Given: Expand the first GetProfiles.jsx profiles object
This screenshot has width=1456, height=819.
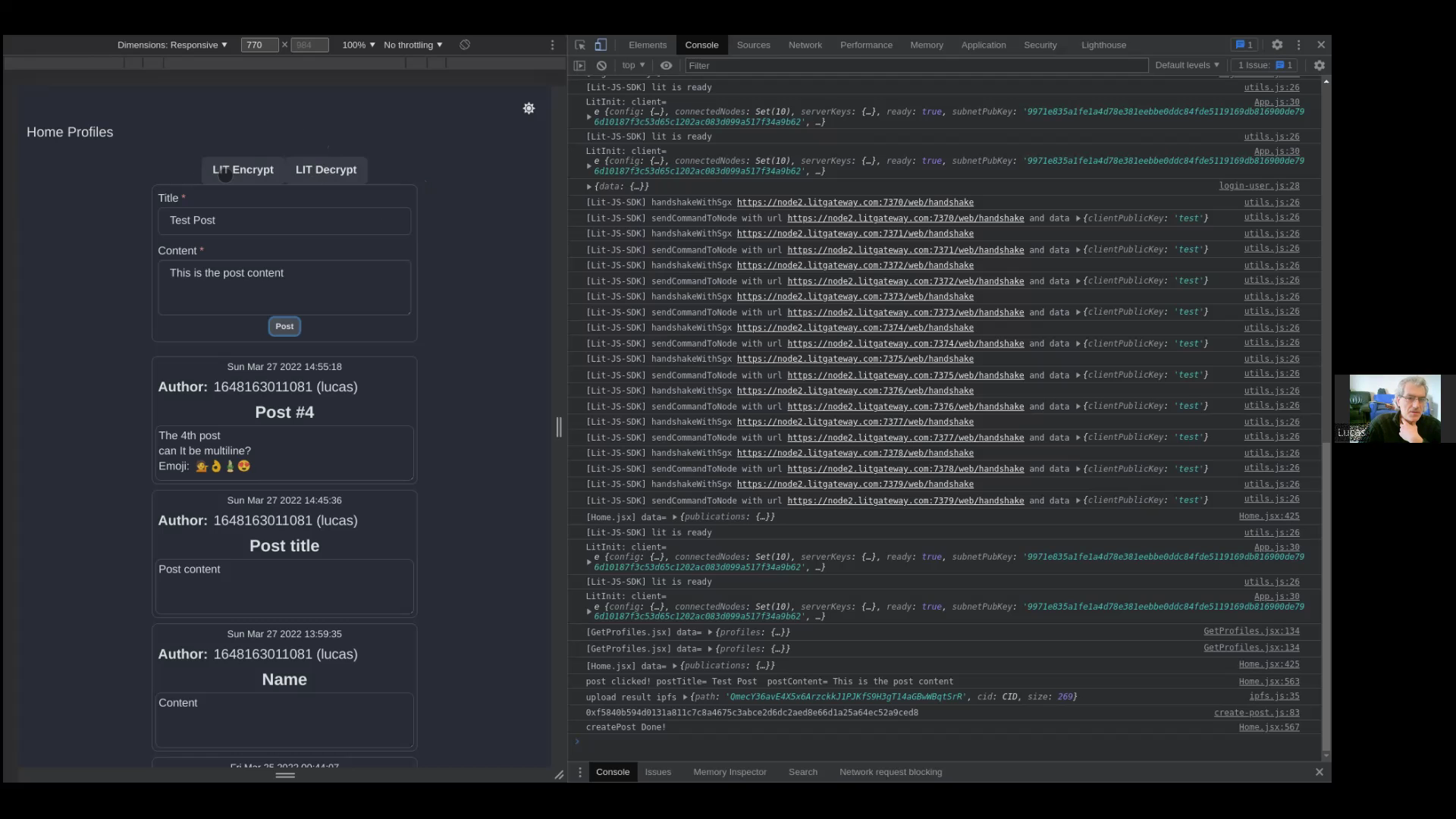Looking at the screenshot, I should 710,632.
